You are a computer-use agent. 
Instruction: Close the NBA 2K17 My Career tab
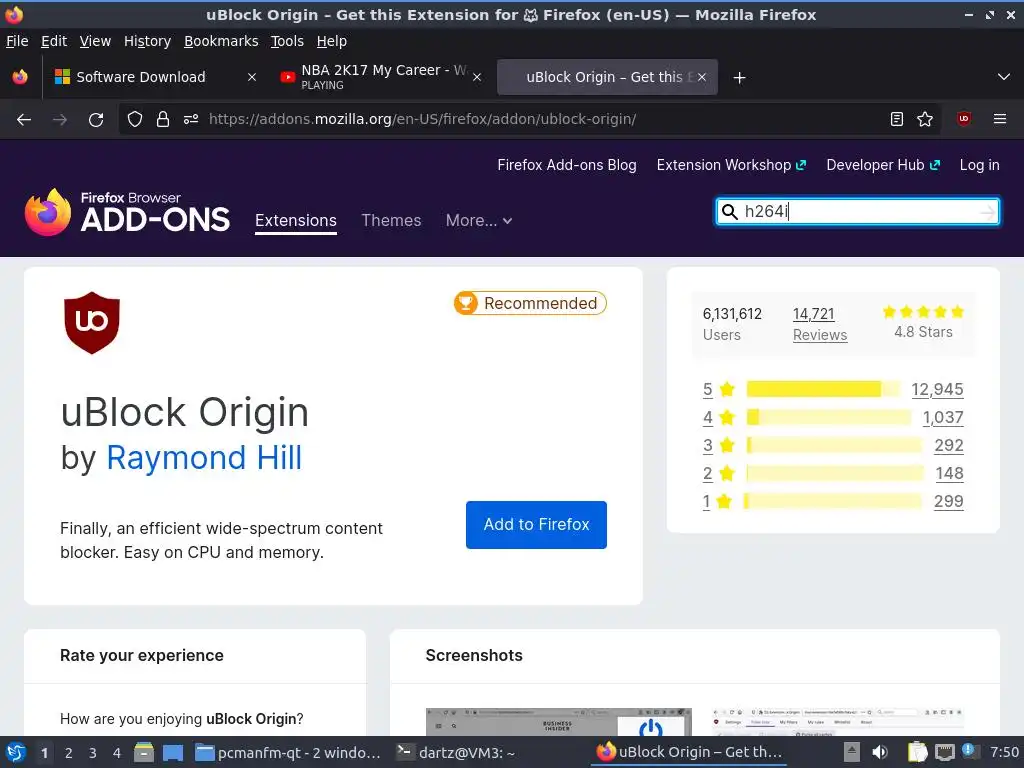[477, 77]
